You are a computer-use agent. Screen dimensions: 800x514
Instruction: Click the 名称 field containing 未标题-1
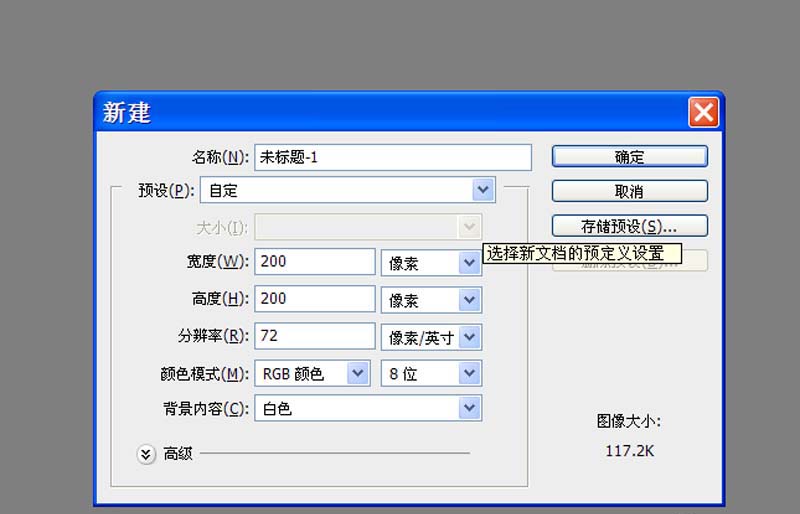(x=393, y=158)
